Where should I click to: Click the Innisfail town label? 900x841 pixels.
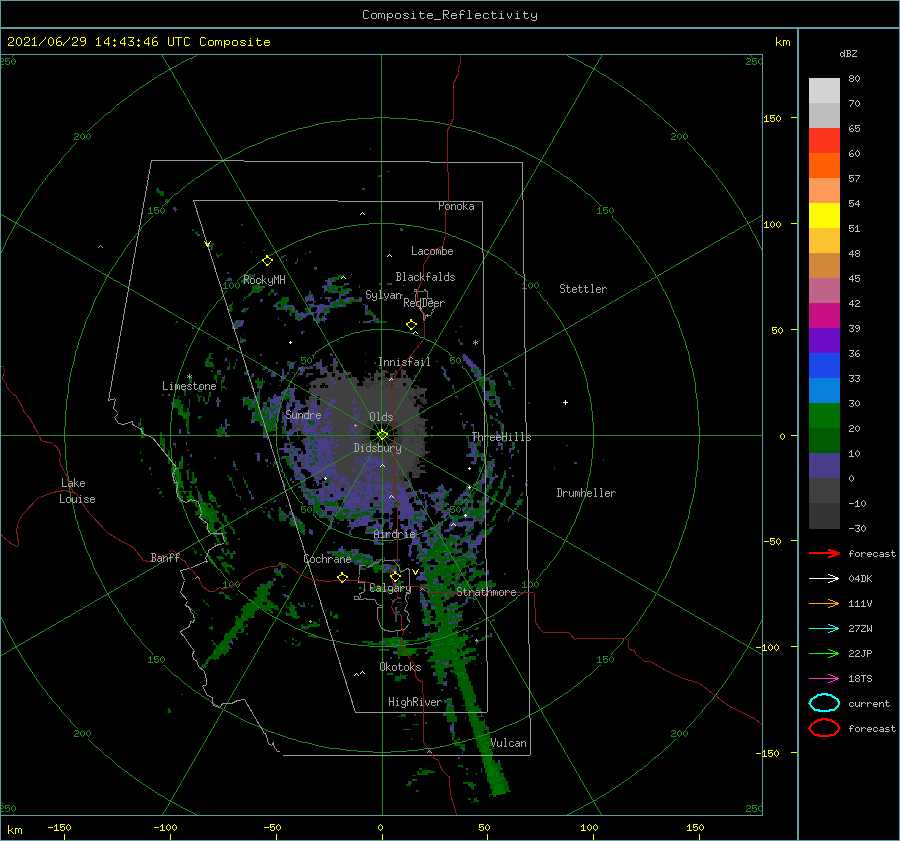click(x=404, y=362)
